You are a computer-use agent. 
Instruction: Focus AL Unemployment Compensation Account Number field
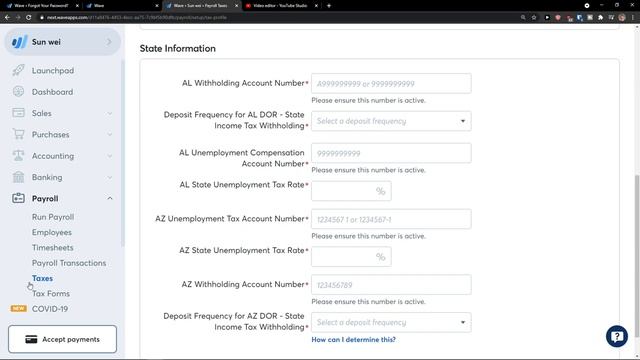click(x=391, y=153)
